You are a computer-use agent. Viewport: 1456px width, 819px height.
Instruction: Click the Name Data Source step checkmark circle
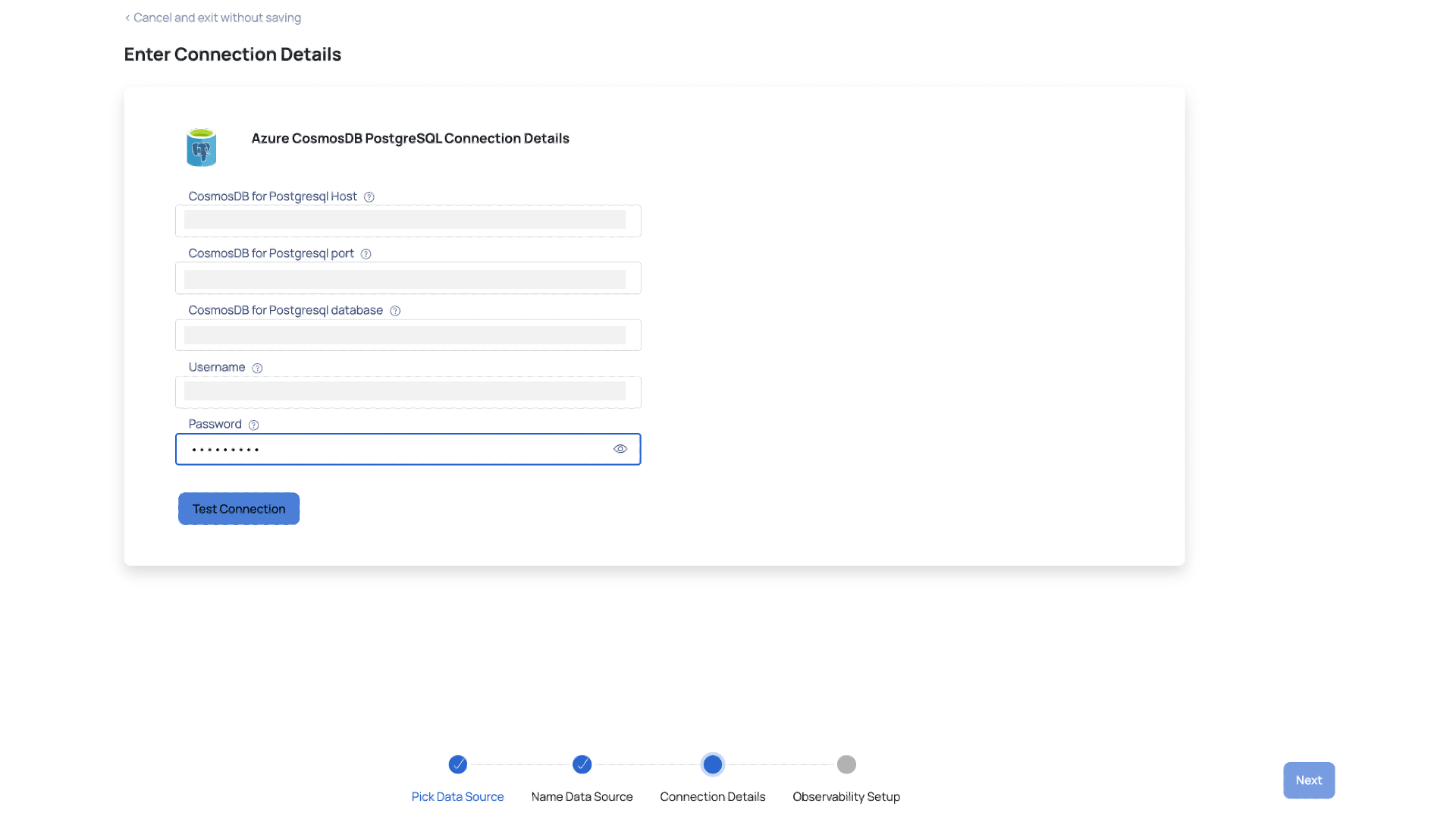click(582, 764)
